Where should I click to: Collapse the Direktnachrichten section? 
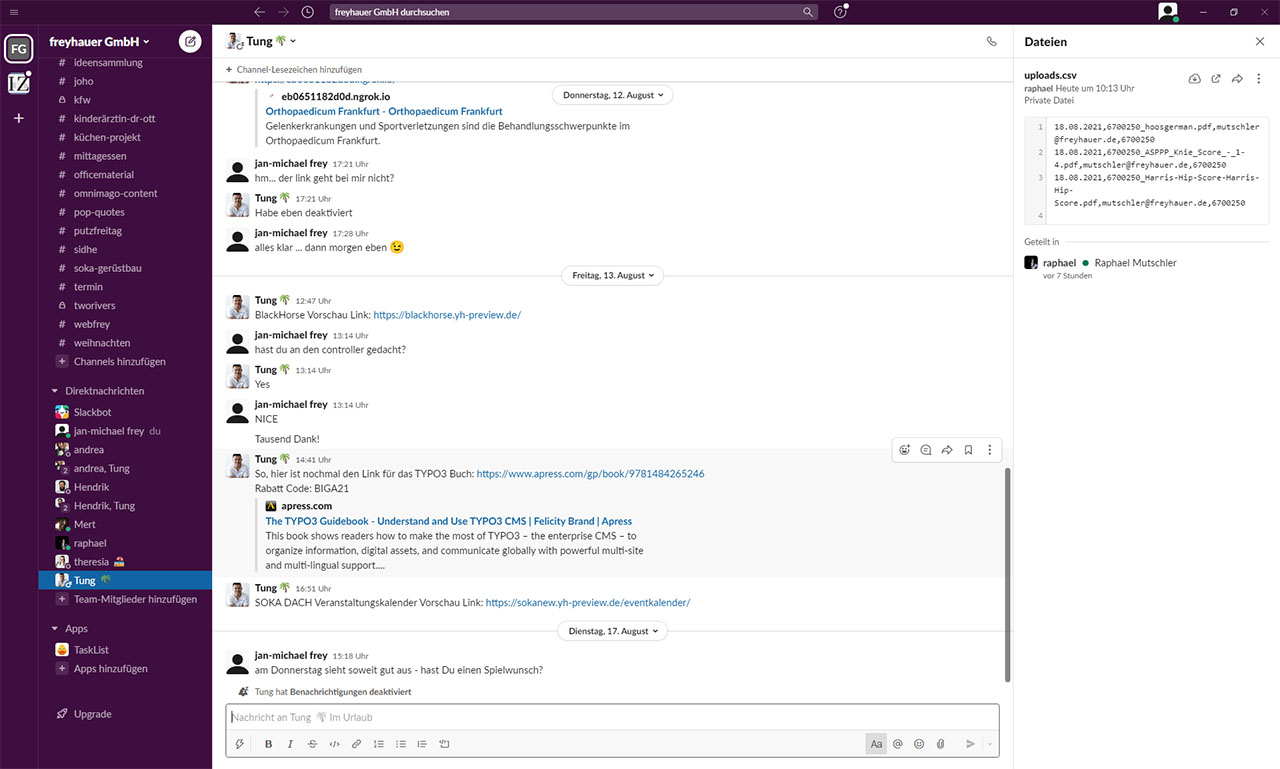(55, 391)
